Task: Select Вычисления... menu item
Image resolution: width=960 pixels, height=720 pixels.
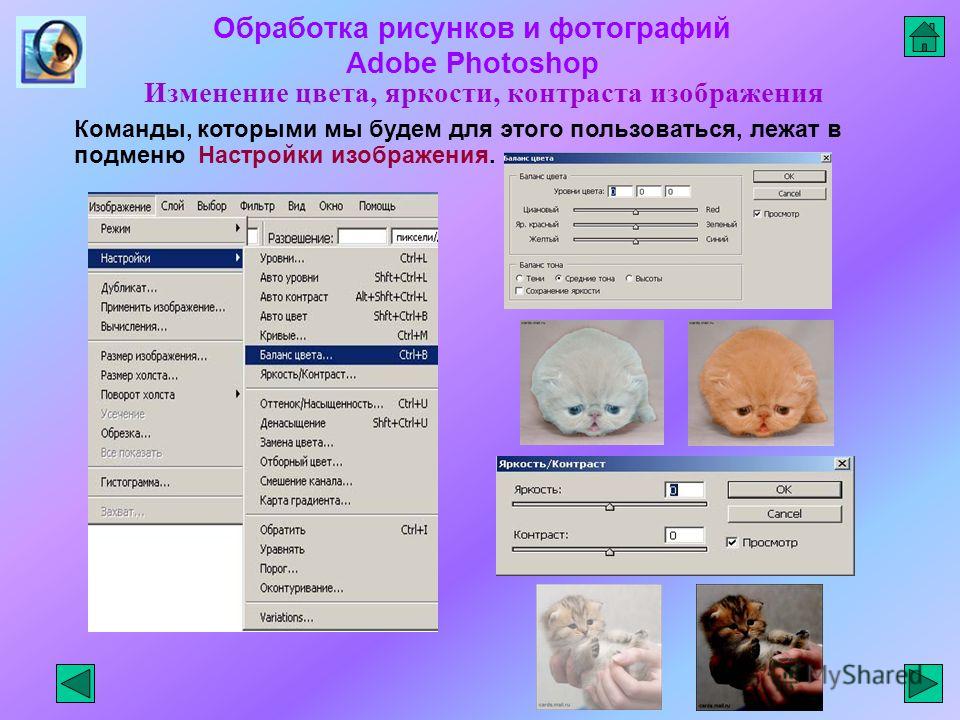Action: (165, 327)
